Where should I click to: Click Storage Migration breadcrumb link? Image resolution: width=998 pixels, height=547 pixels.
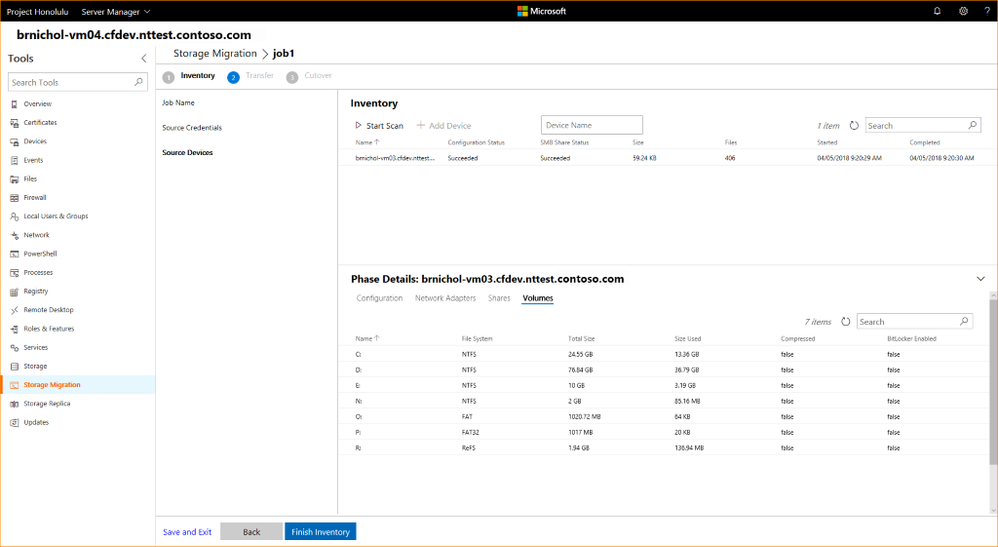pos(215,53)
